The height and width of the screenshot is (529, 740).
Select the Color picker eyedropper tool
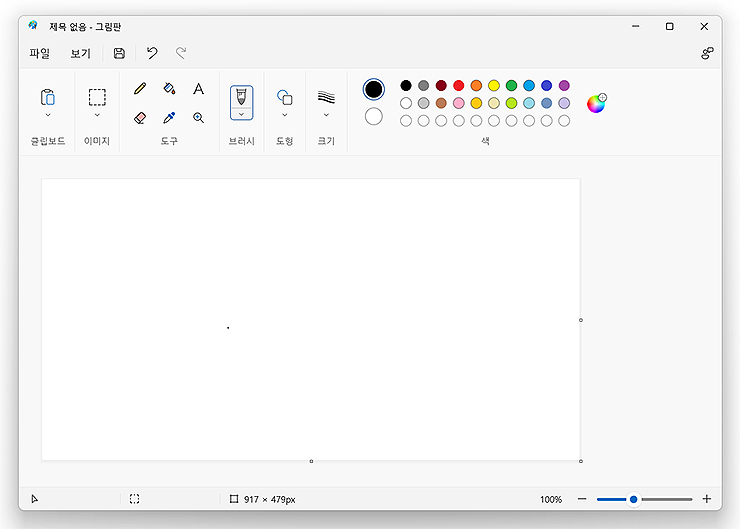169,118
